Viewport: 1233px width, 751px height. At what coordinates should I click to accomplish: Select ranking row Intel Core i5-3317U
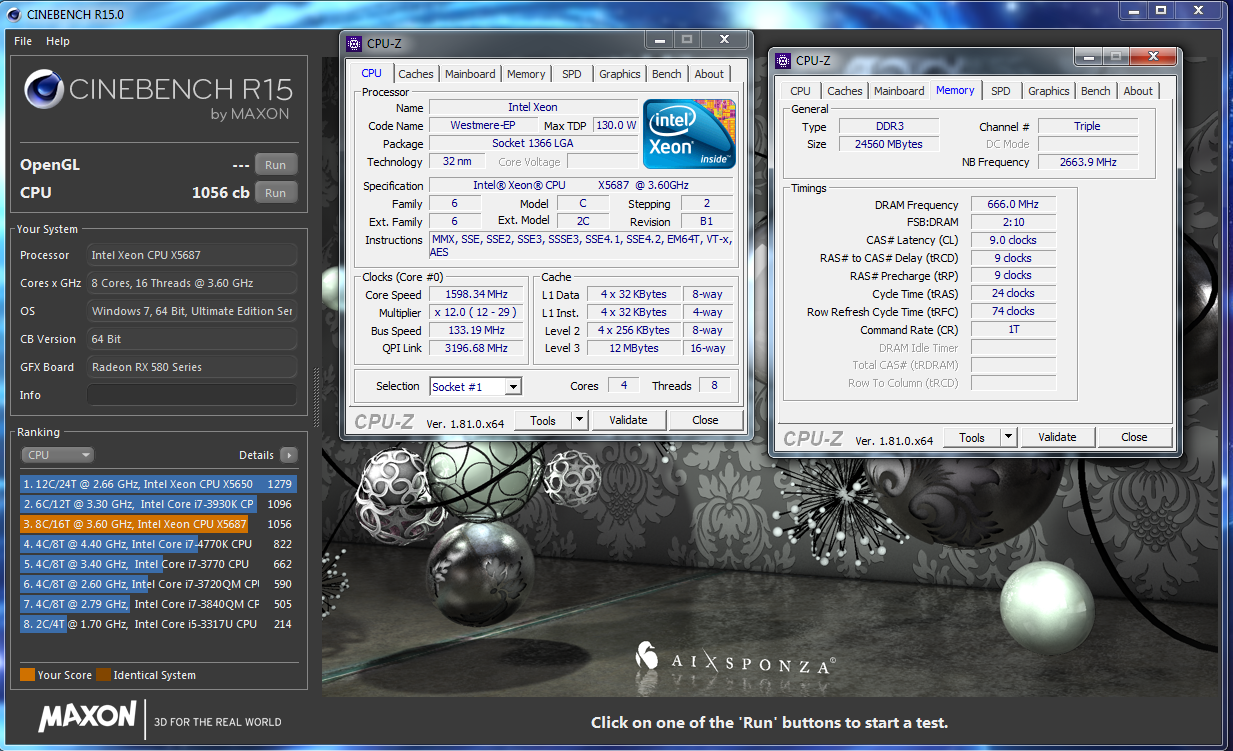(158, 624)
